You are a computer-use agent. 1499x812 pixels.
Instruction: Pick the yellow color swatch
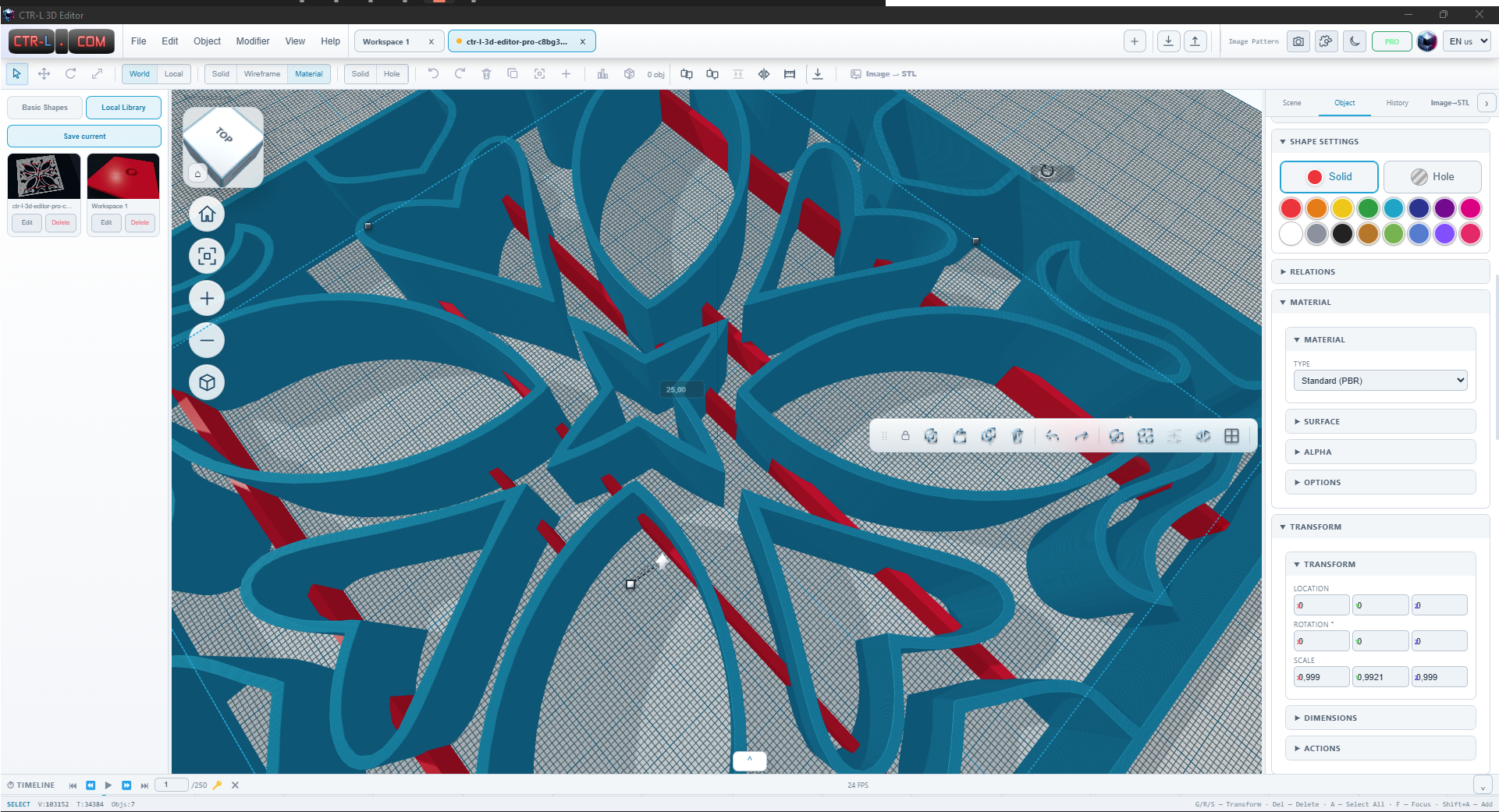[x=1342, y=208]
